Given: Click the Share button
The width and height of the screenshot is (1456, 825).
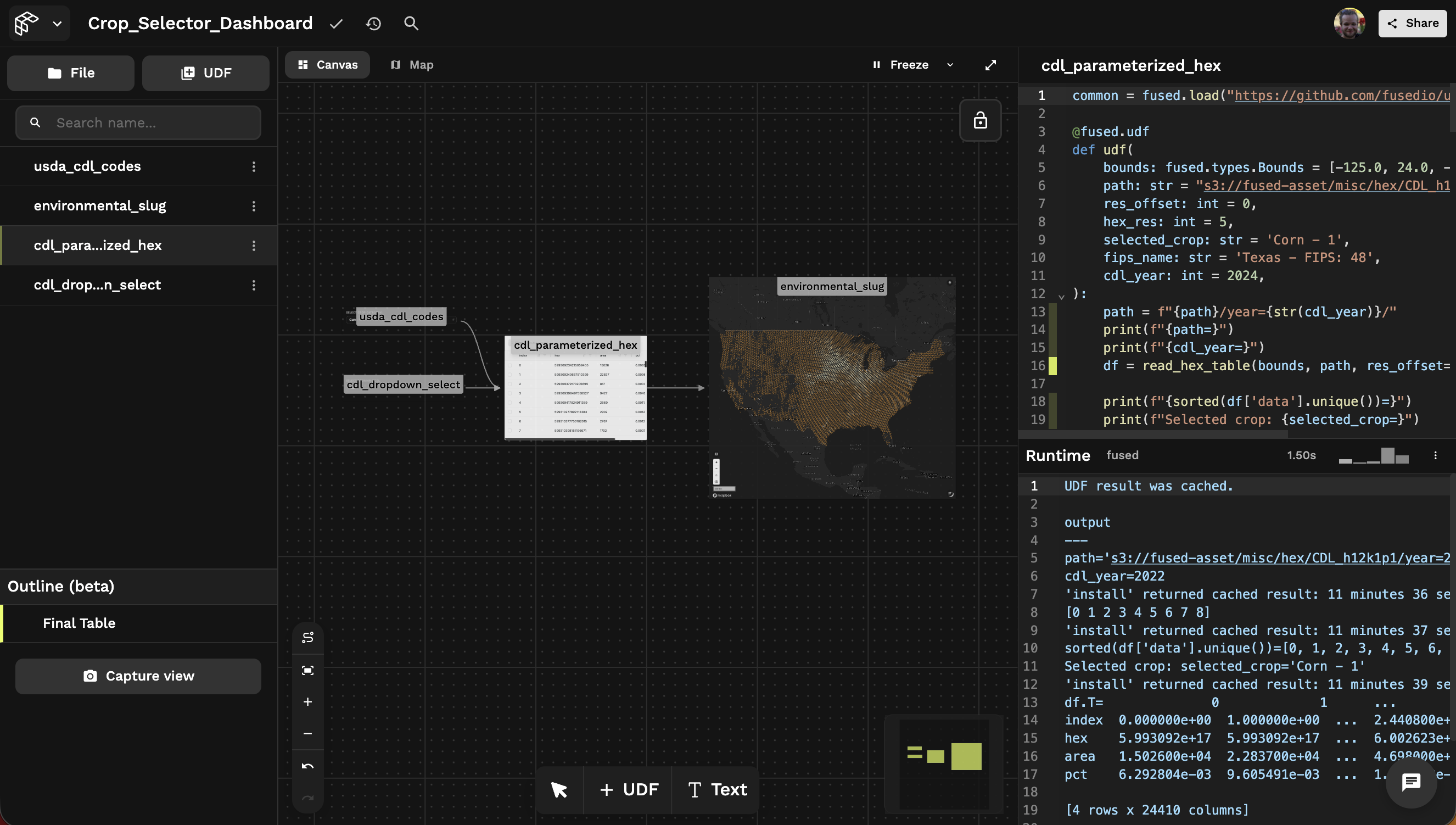Looking at the screenshot, I should [1412, 23].
